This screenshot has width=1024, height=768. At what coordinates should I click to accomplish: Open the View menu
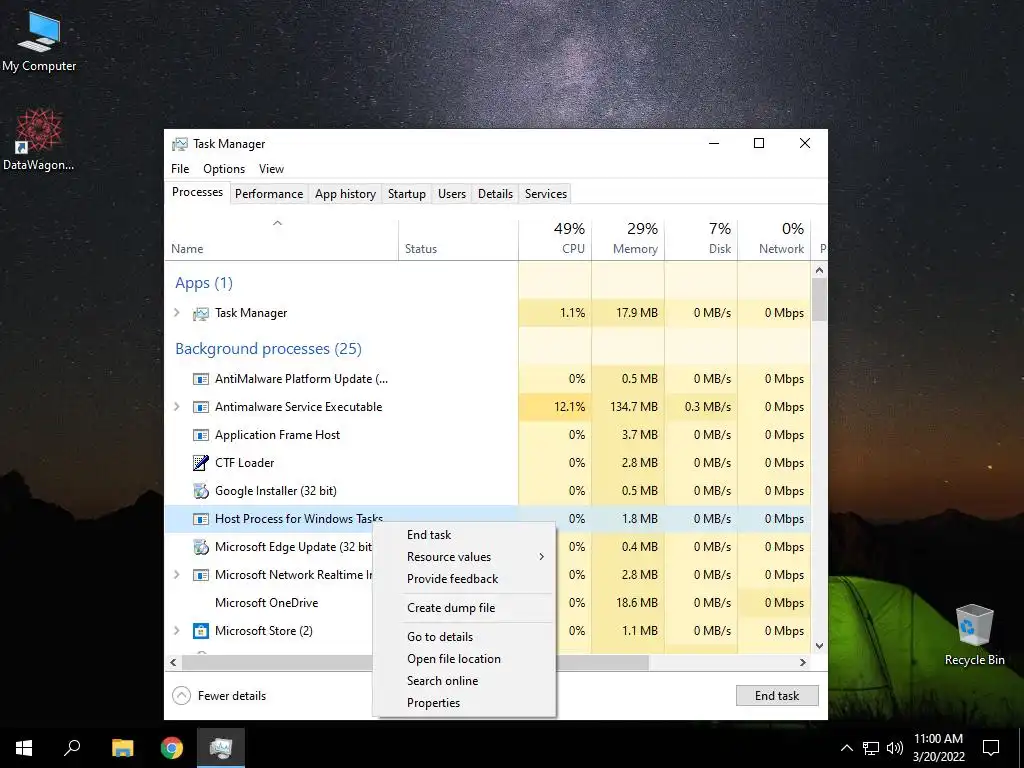click(x=271, y=169)
